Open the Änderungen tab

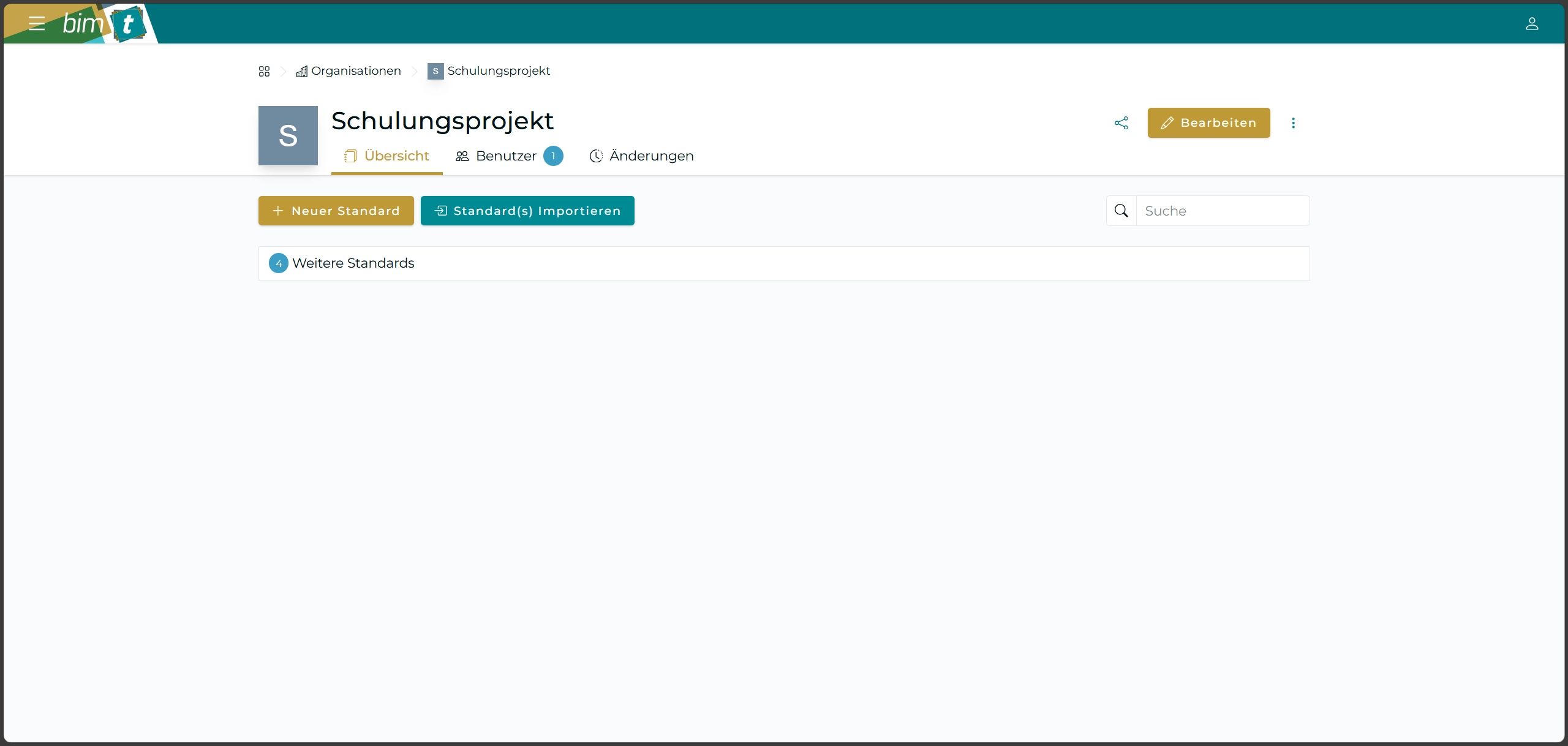641,156
